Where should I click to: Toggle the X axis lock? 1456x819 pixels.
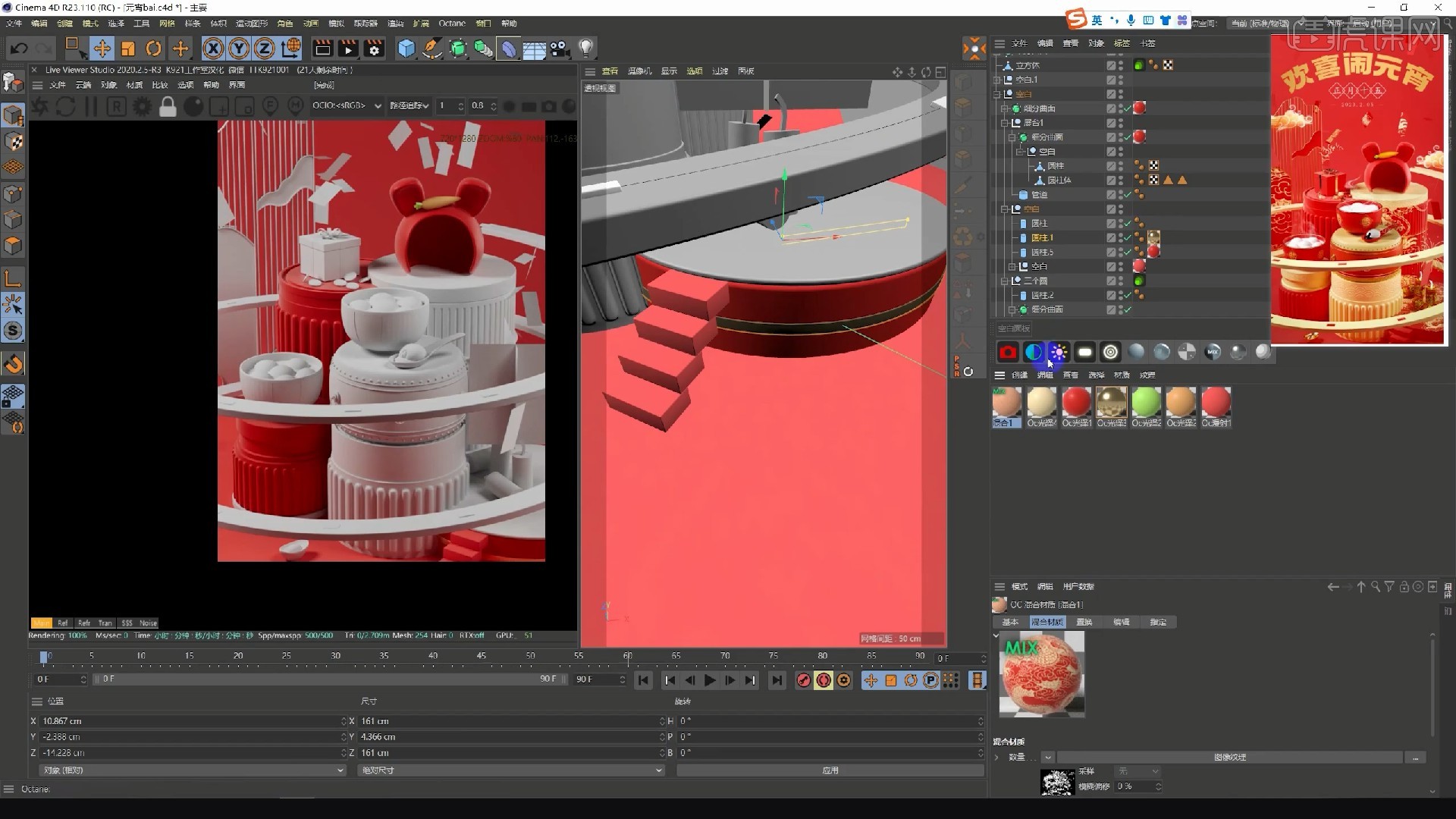[x=214, y=49]
